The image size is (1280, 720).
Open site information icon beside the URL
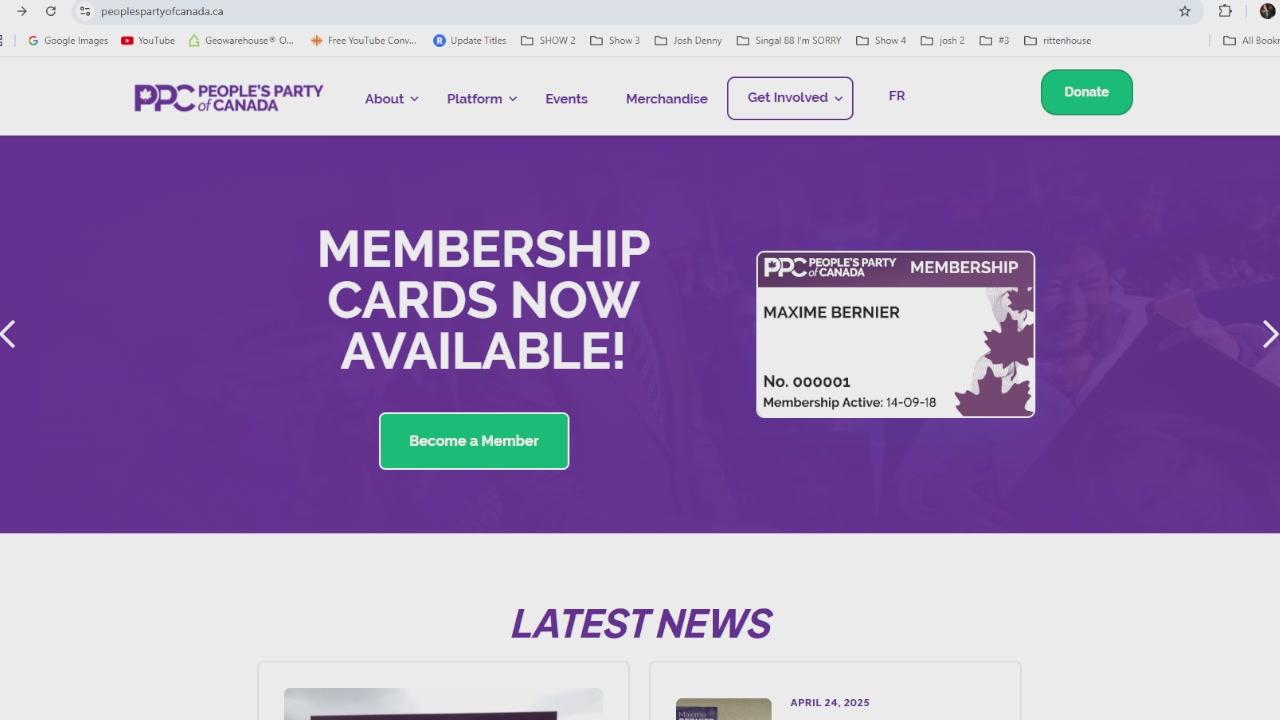coord(85,11)
